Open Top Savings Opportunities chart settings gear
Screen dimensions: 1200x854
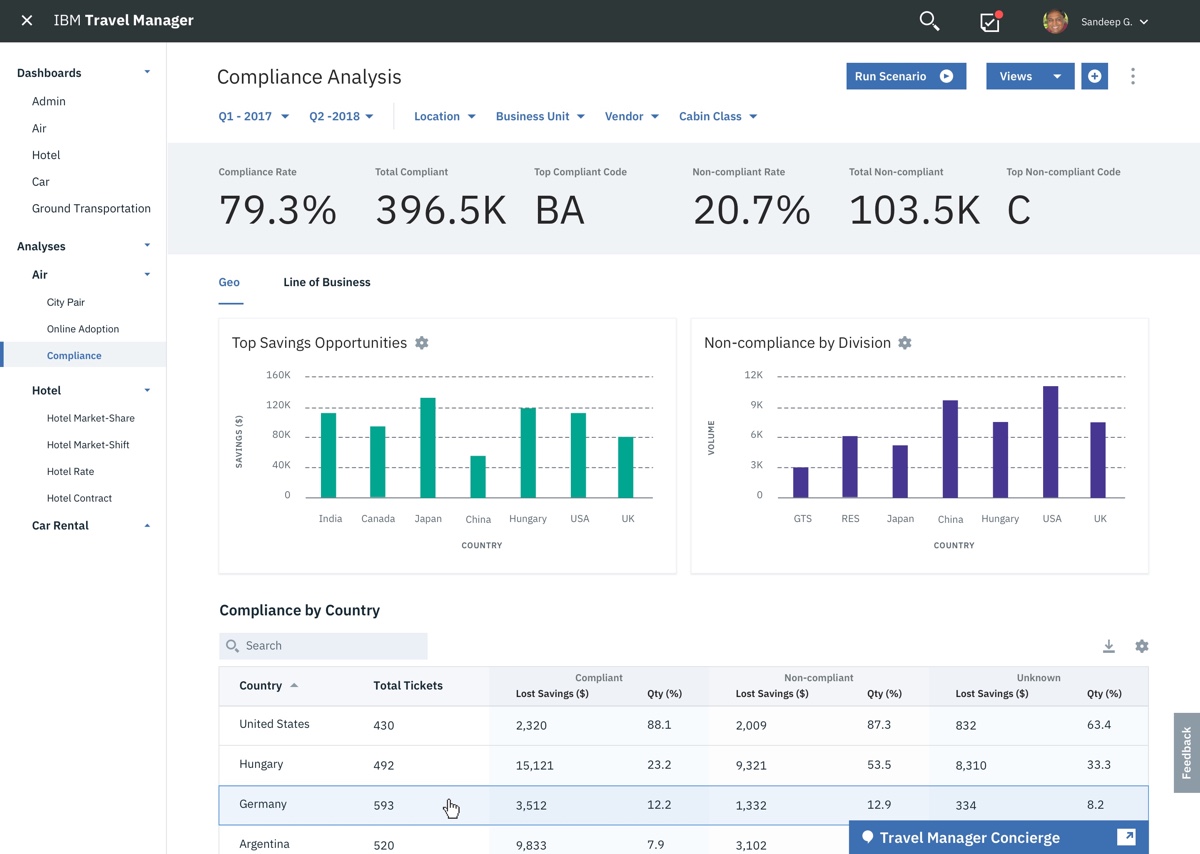422,343
